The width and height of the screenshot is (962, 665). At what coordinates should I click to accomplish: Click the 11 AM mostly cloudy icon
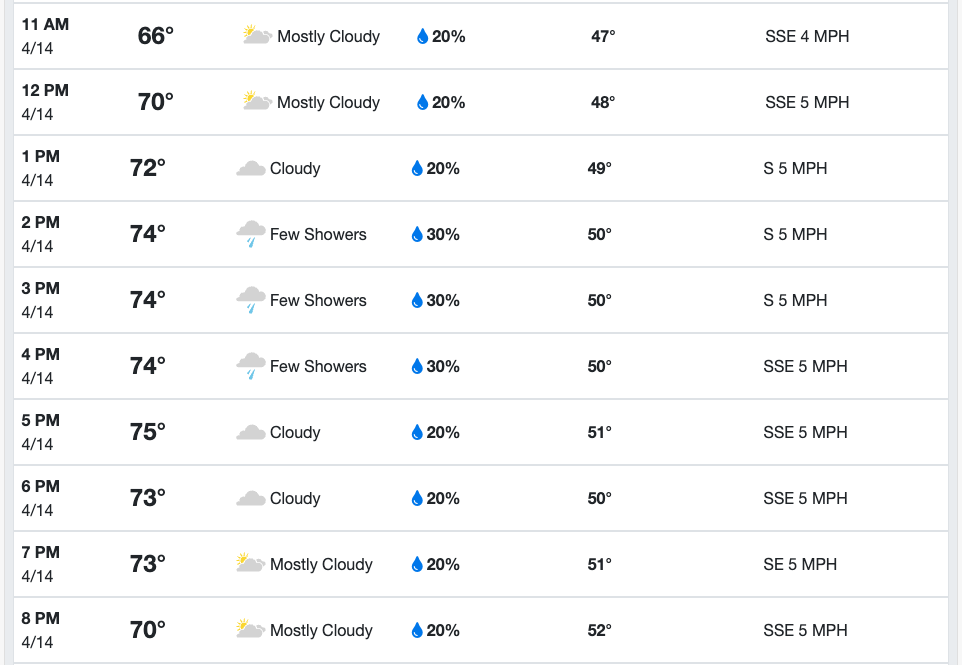tap(257, 35)
